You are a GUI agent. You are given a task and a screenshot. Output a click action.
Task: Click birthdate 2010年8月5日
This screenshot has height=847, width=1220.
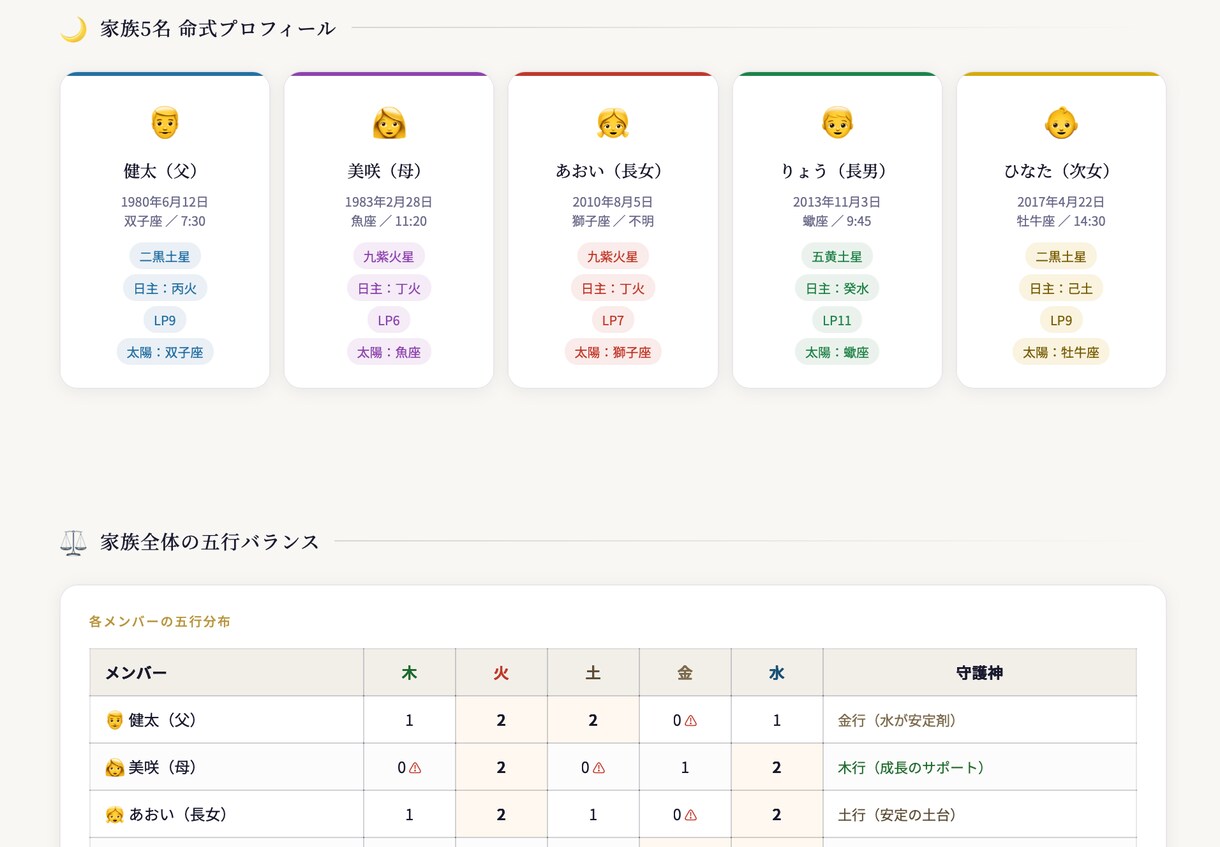(613, 202)
